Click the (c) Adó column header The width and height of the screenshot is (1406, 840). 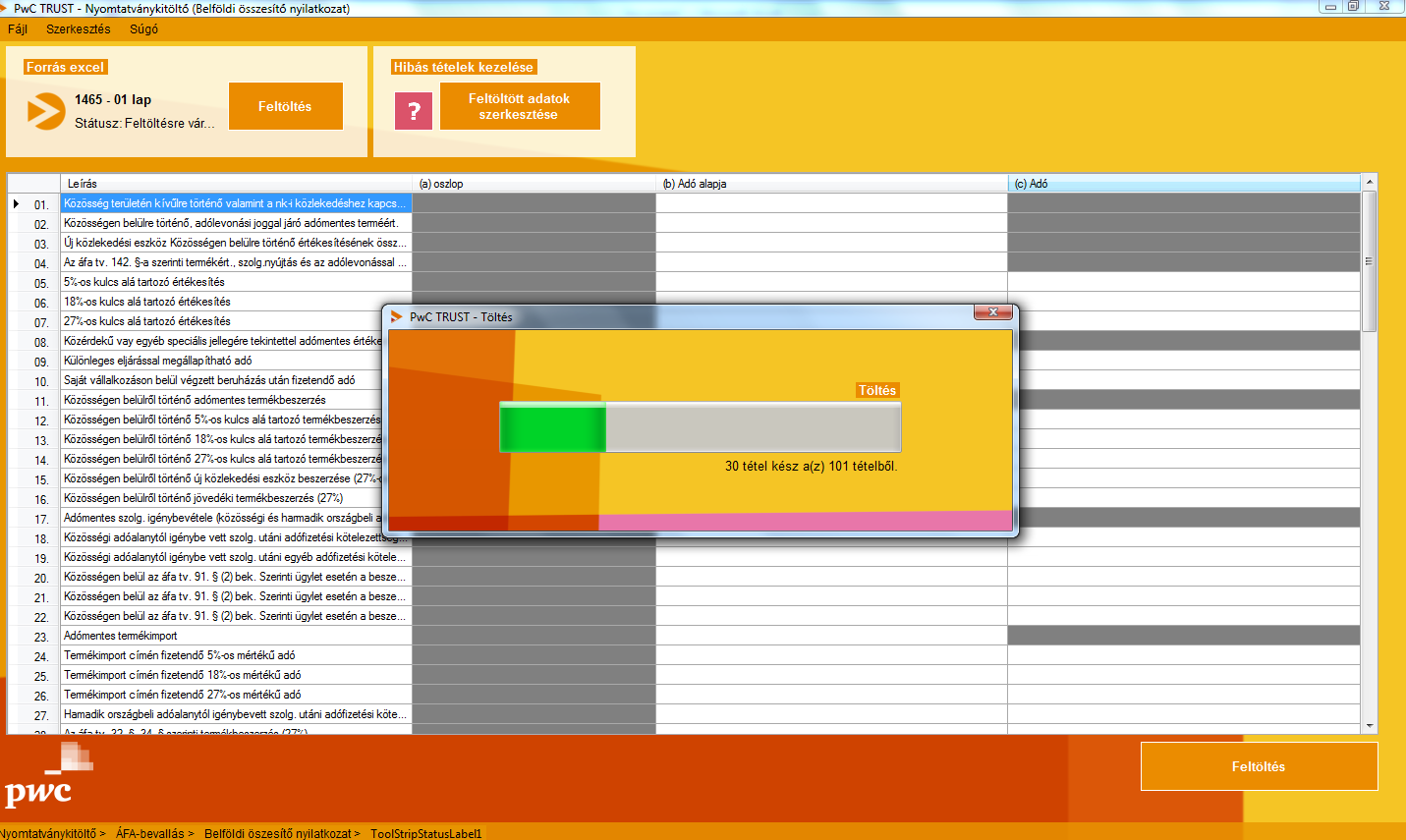[1184, 184]
